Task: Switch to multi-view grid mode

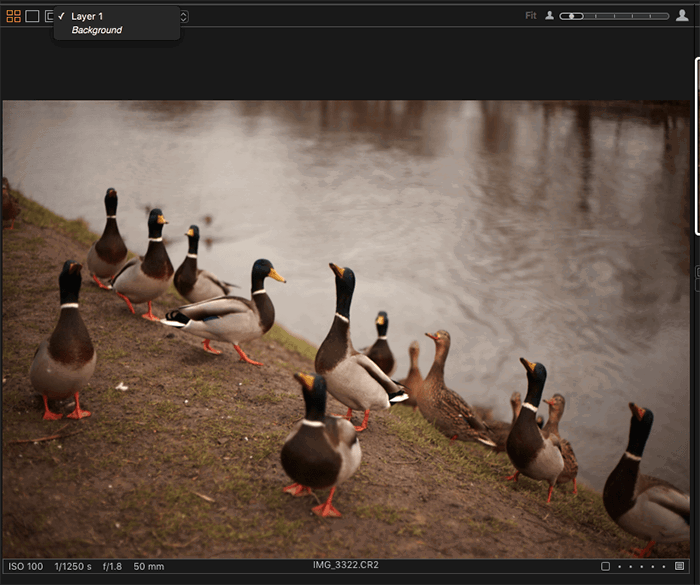Action: coord(13,16)
